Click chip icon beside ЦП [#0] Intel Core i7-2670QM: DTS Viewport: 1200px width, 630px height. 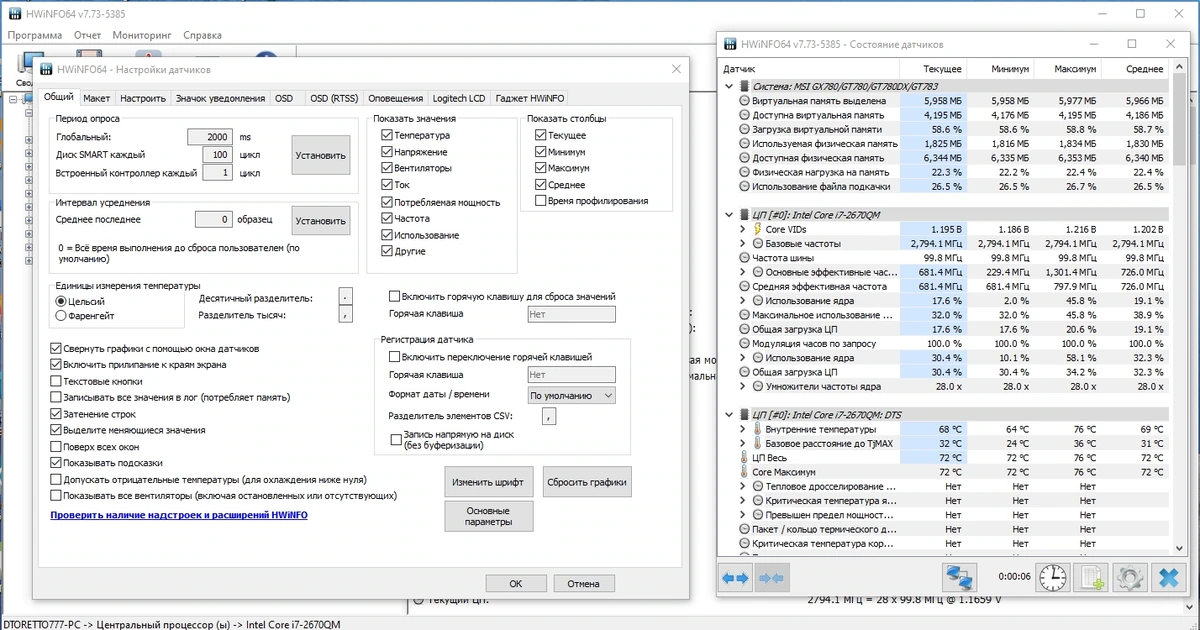[x=745, y=415]
